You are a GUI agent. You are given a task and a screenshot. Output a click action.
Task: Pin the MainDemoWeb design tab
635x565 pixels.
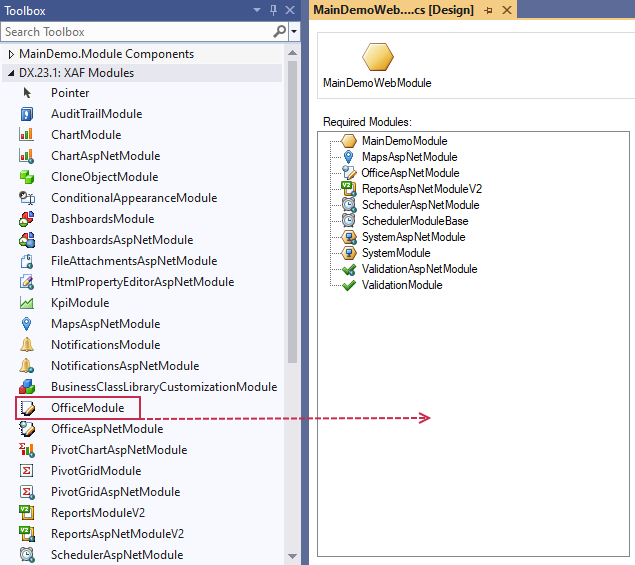pyautogui.click(x=488, y=11)
